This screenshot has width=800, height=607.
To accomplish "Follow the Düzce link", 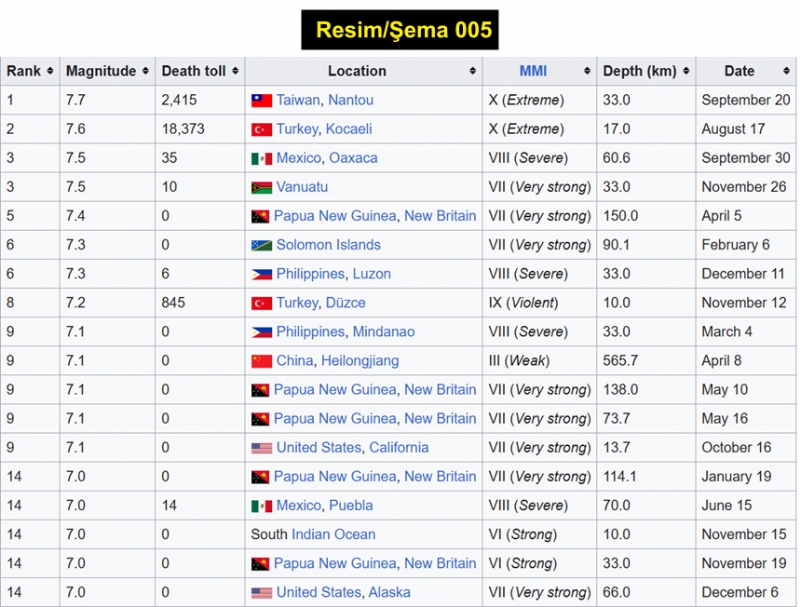I will [346, 303].
